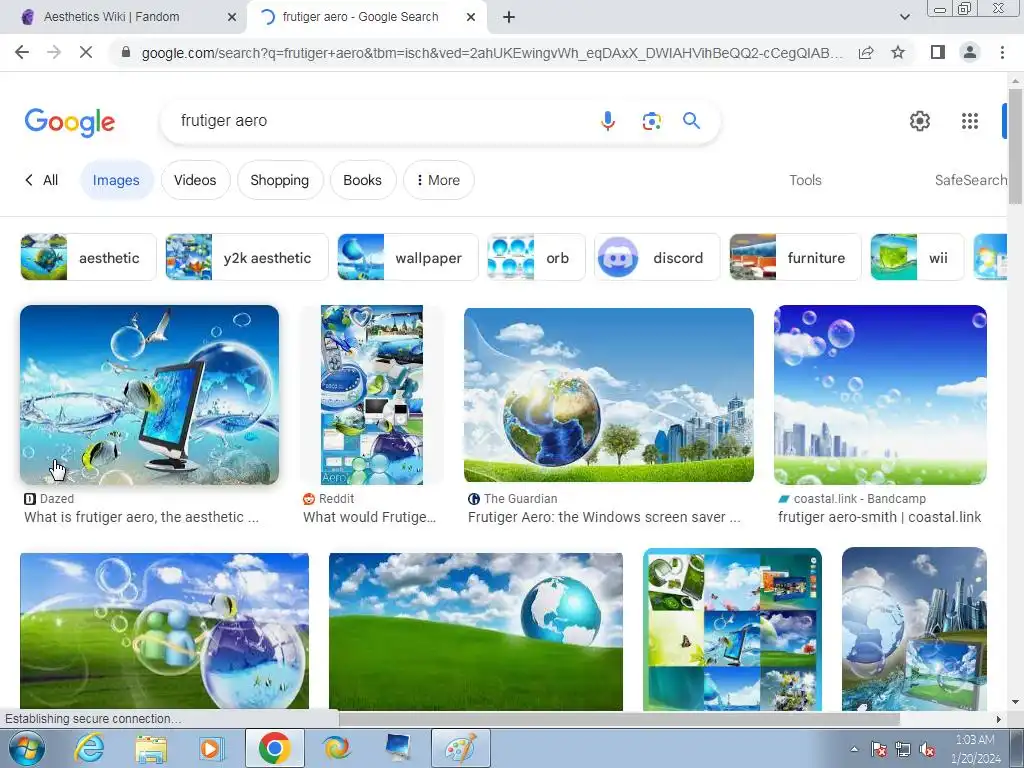The width and height of the screenshot is (1024, 768).
Task: Switch to Shopping results
Action: tap(280, 180)
